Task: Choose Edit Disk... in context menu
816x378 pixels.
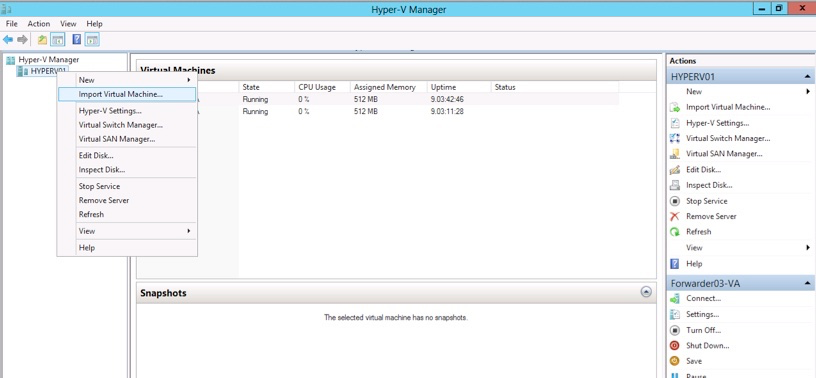Action: click(x=127, y=155)
